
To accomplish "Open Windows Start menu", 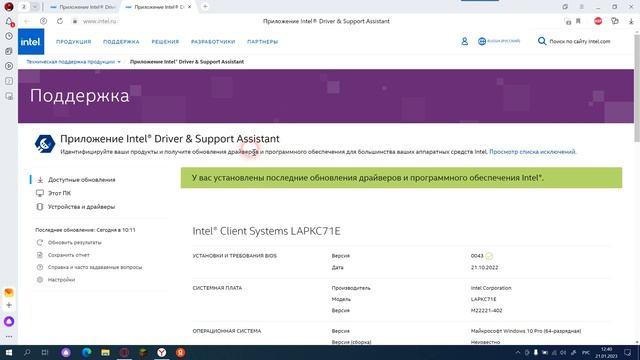I will pyautogui.click(x=9, y=353).
